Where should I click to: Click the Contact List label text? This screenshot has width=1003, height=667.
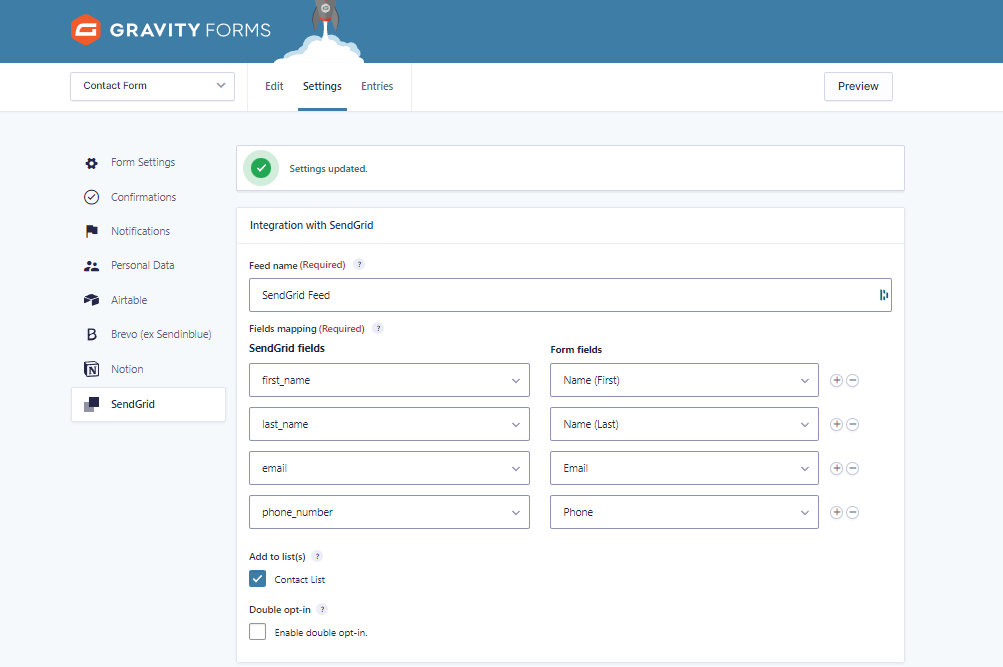pyautogui.click(x=299, y=579)
